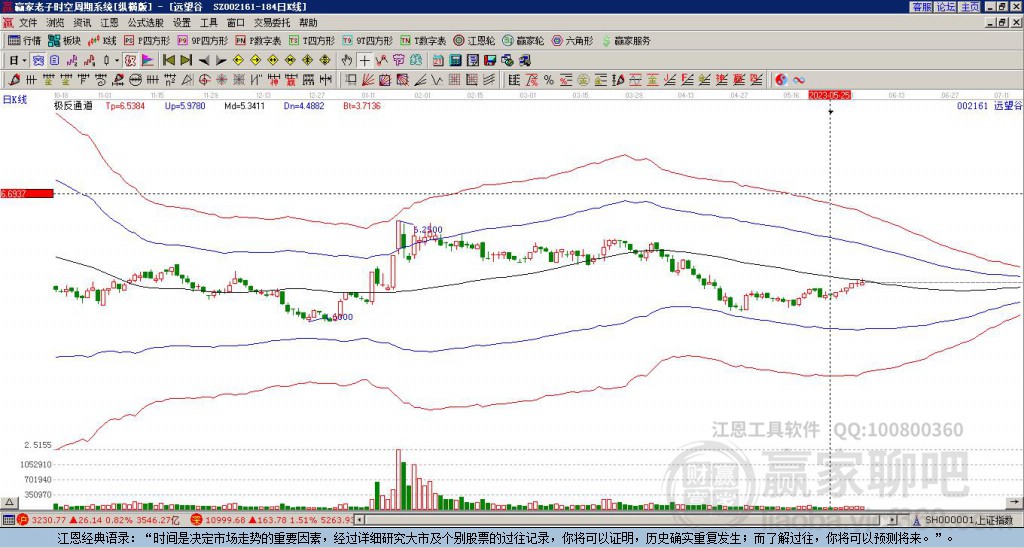Click the calendar icon in toolbar
1024x548 pixels.
pos(438,60)
